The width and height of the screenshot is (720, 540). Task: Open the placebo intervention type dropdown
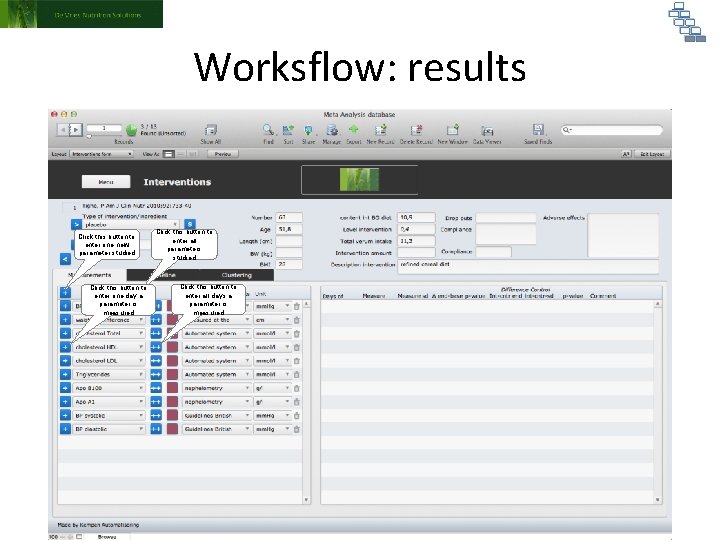coord(131,225)
